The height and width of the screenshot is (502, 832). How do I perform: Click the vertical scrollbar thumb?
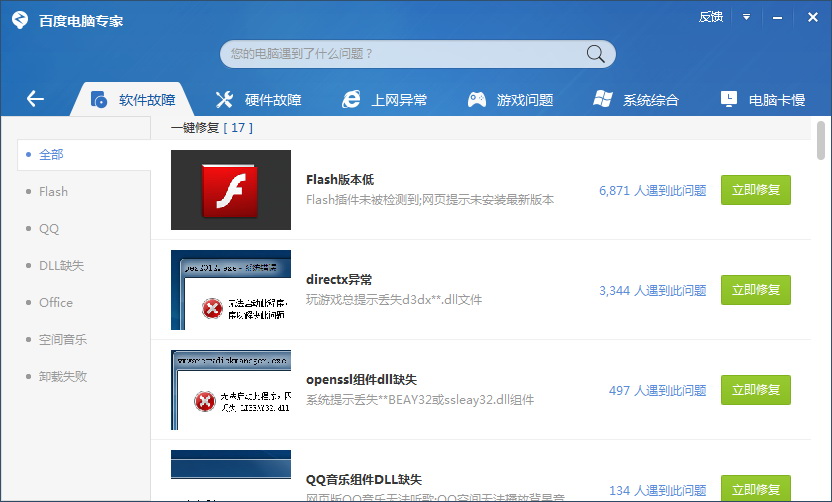(x=821, y=140)
